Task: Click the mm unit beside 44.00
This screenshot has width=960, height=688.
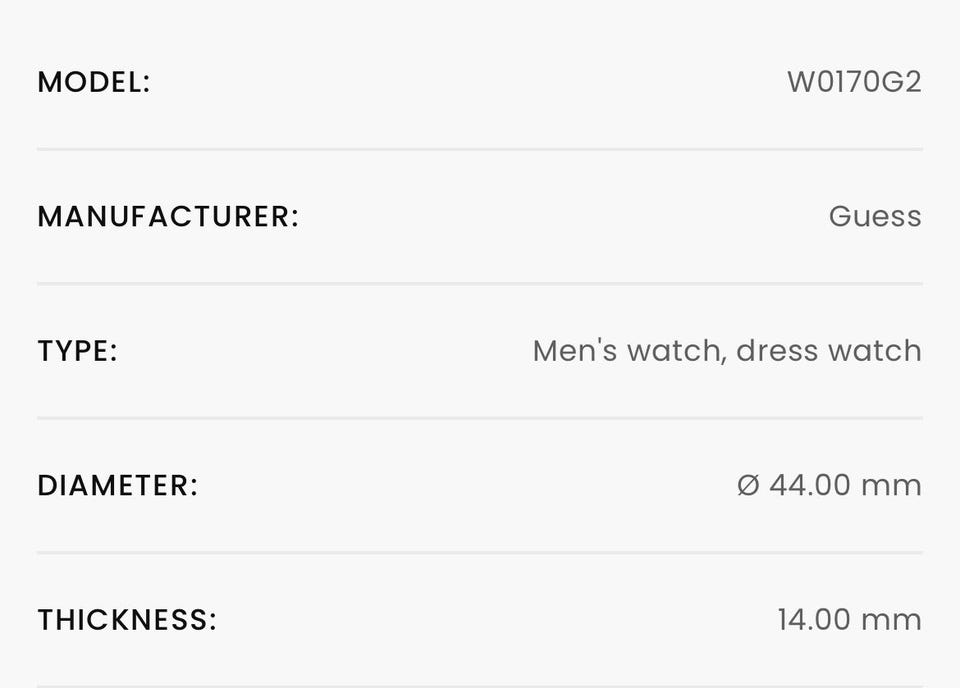Action: 891,485
